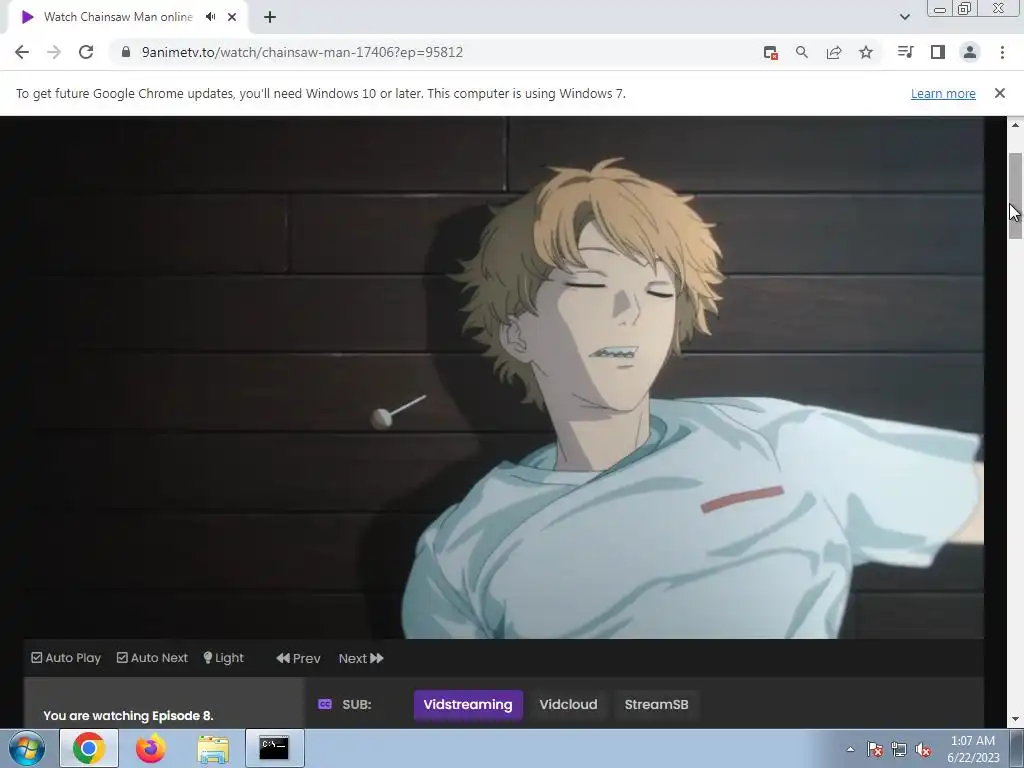Expand the tab search chevron
Viewport: 1024px width, 768px height.
point(904,17)
